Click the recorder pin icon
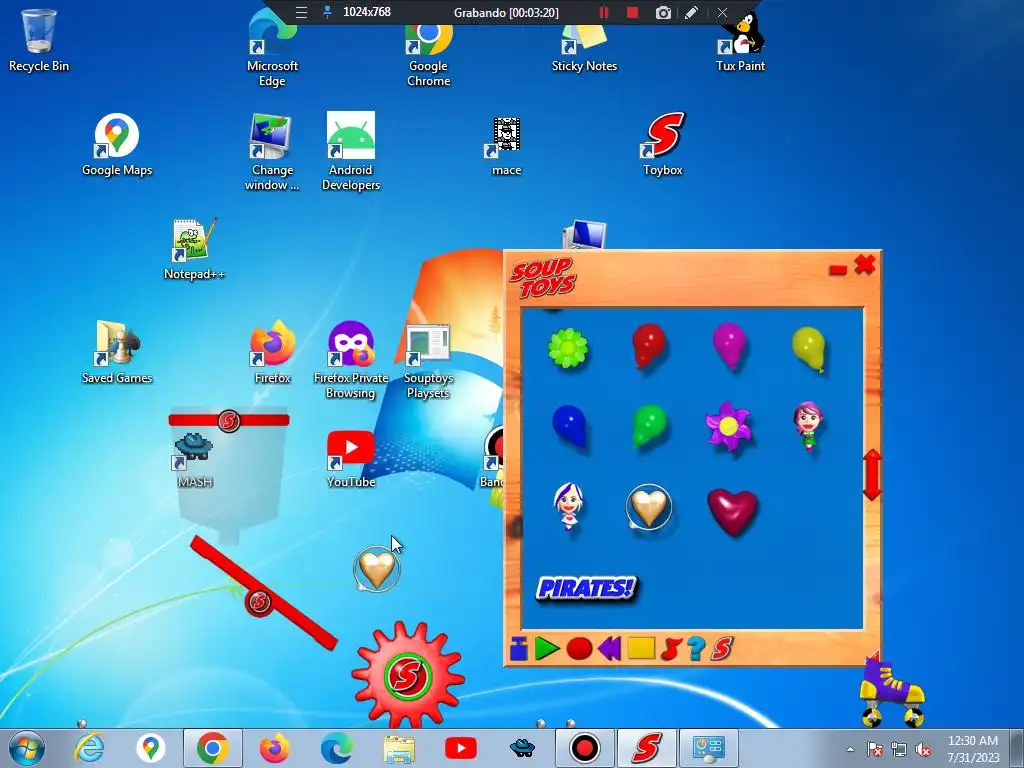 coord(327,12)
